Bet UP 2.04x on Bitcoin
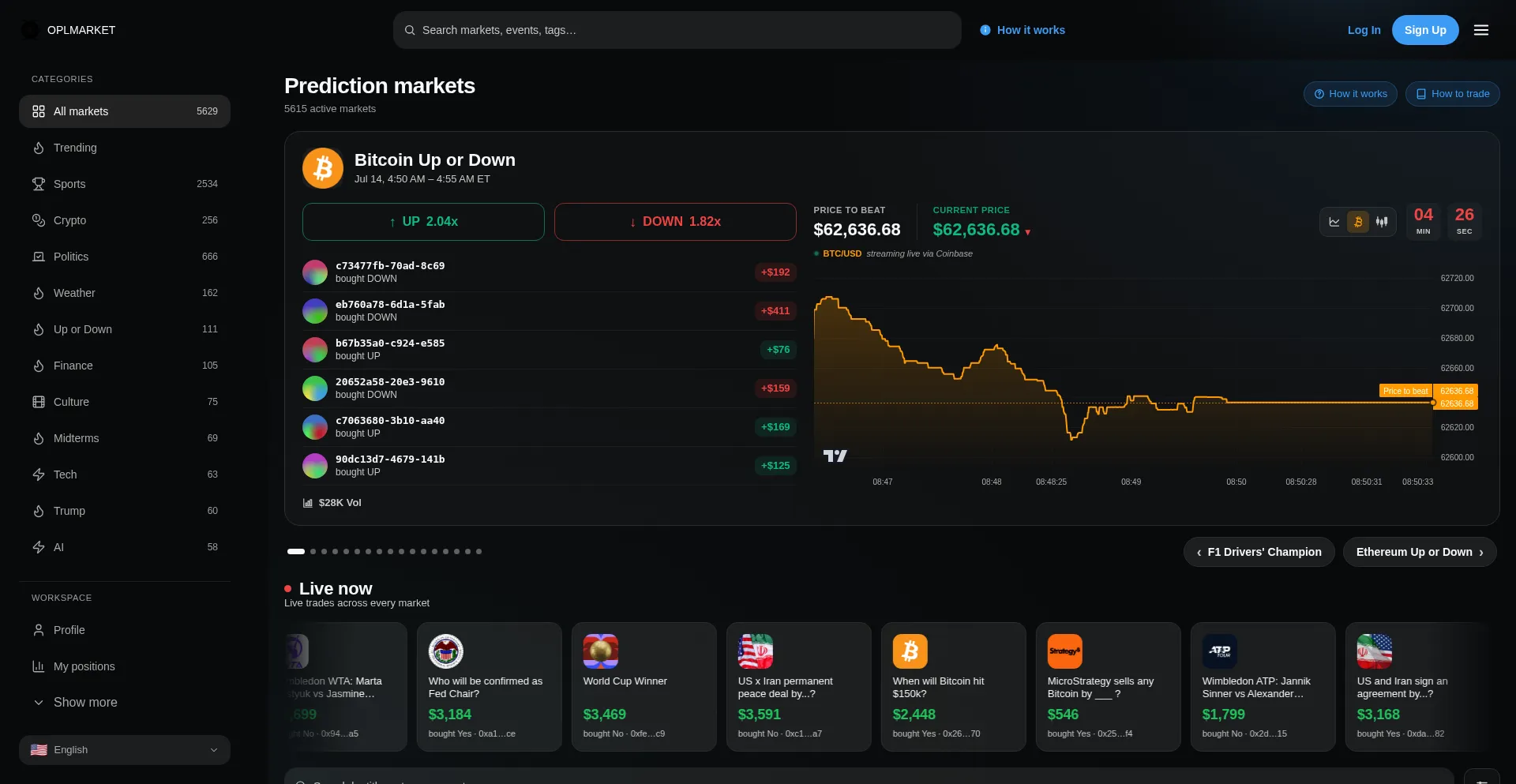Screen dimensions: 1516x784 tap(423, 222)
